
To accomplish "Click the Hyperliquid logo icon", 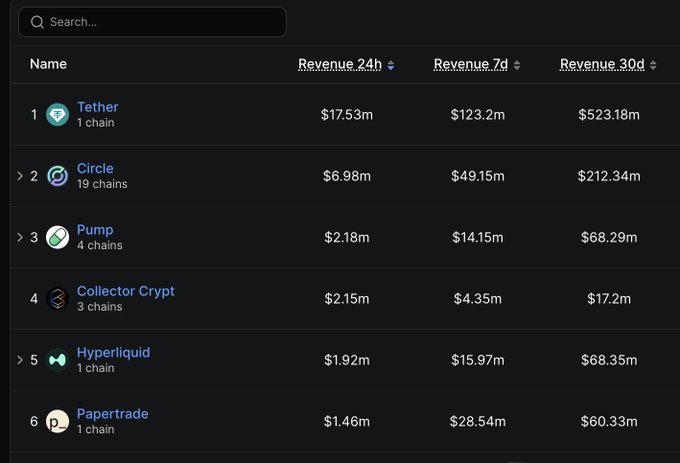I will click(57, 360).
